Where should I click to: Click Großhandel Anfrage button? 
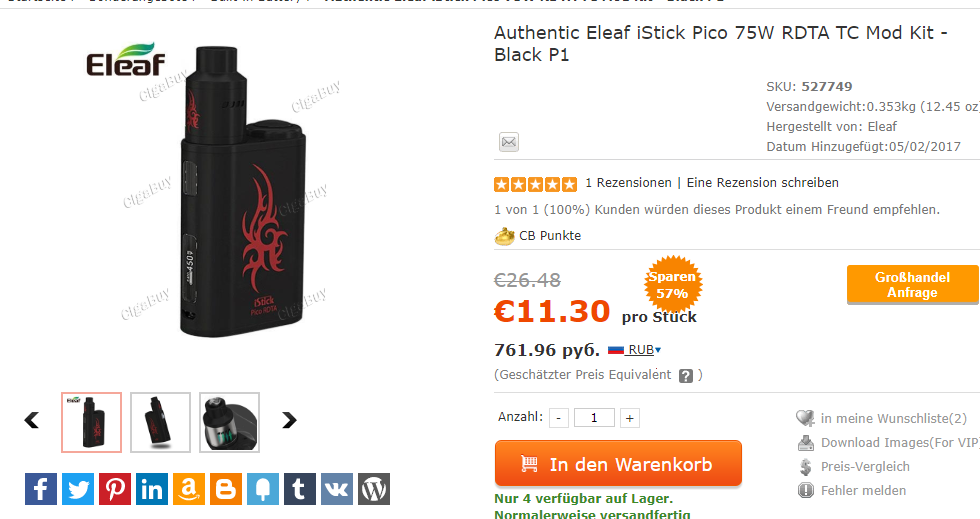click(912, 285)
